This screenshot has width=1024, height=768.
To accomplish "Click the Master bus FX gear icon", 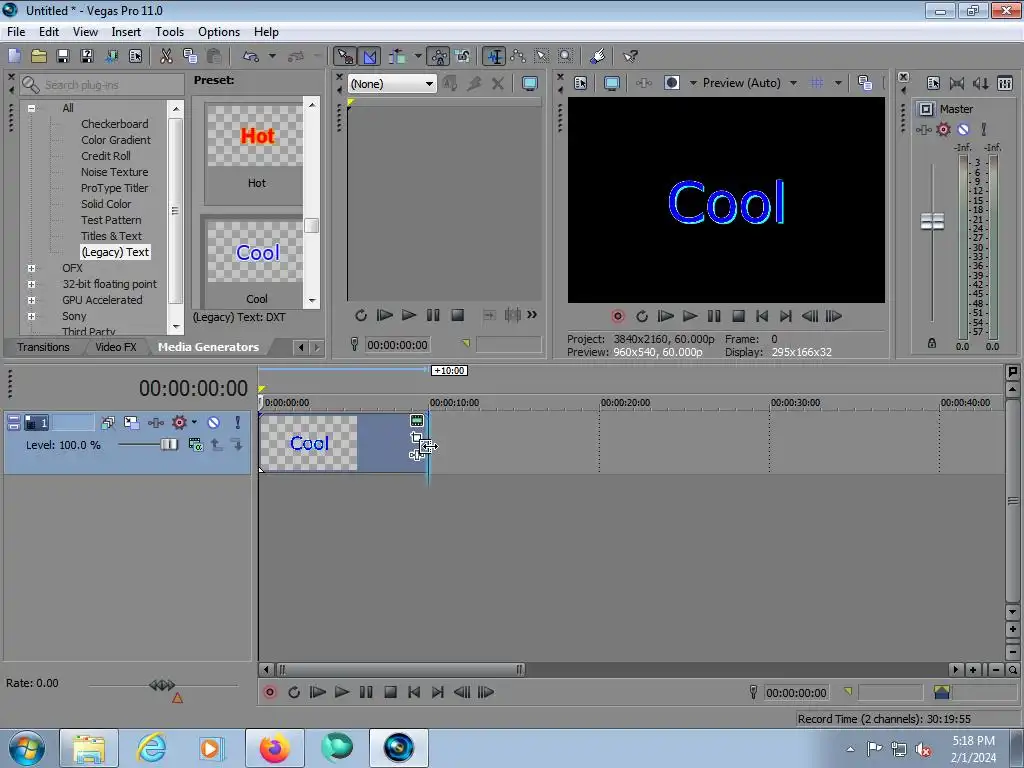I will pos(944,129).
